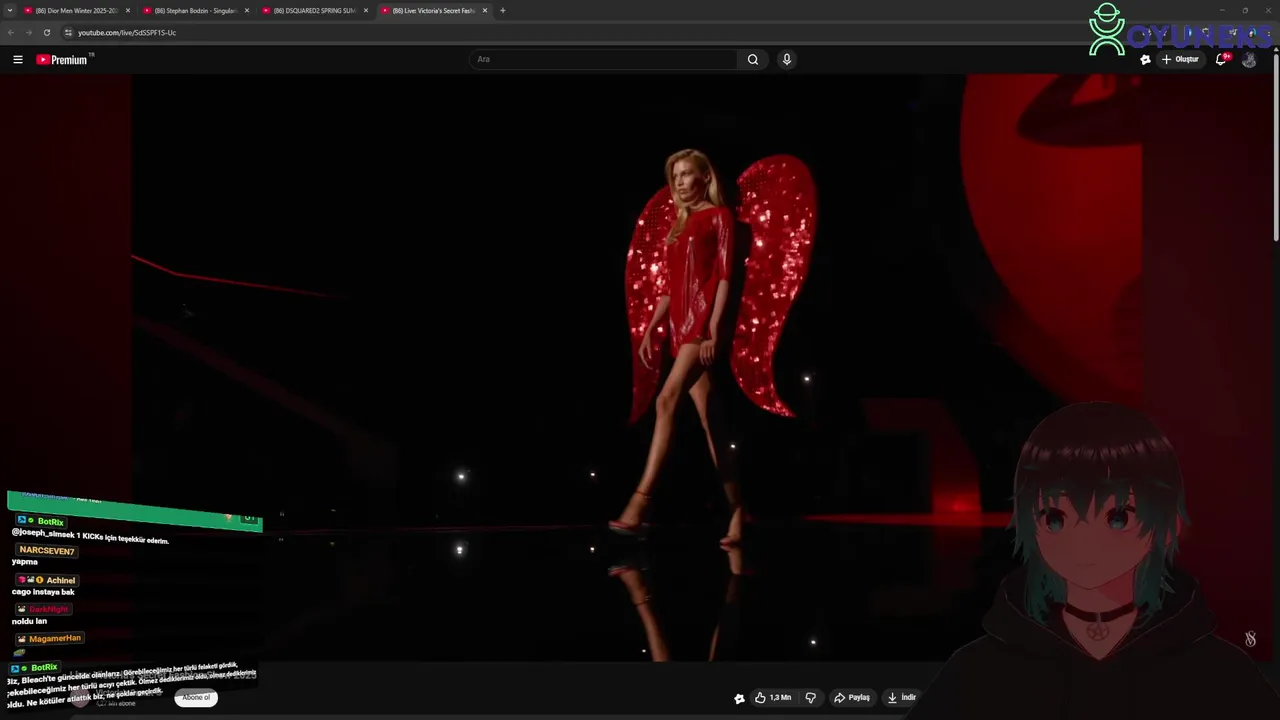Screen dimensions: 1280x720
Task: Open the YouTube hamburger guide menu
Action: click(18, 60)
